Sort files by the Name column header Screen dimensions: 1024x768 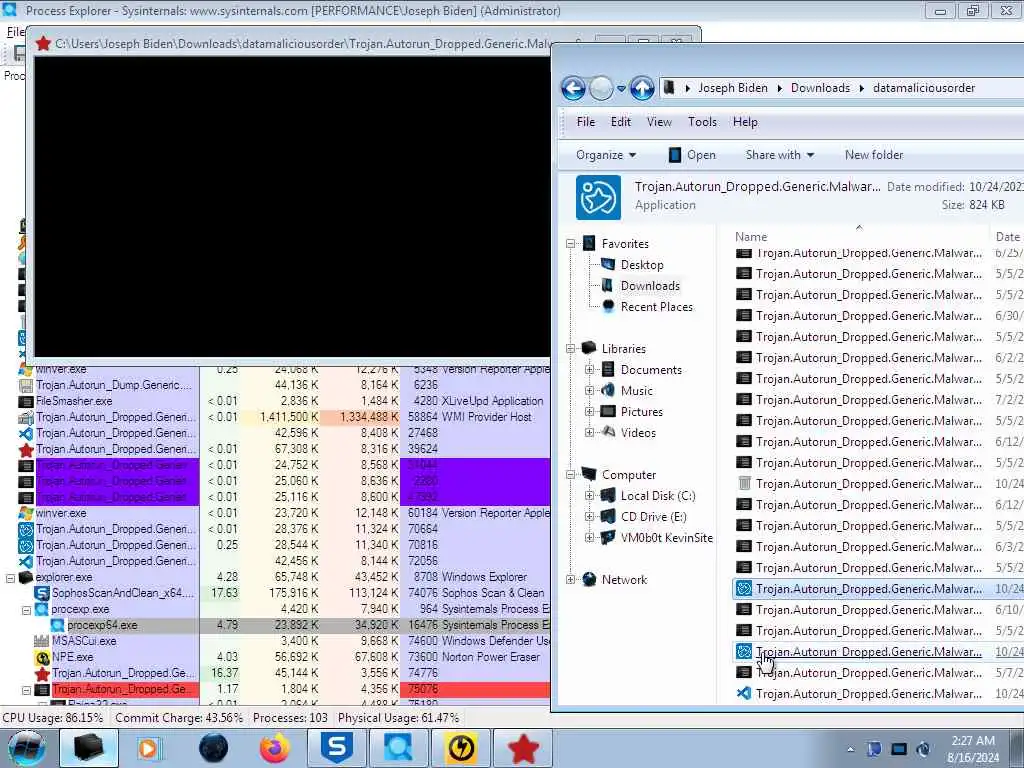click(x=751, y=236)
